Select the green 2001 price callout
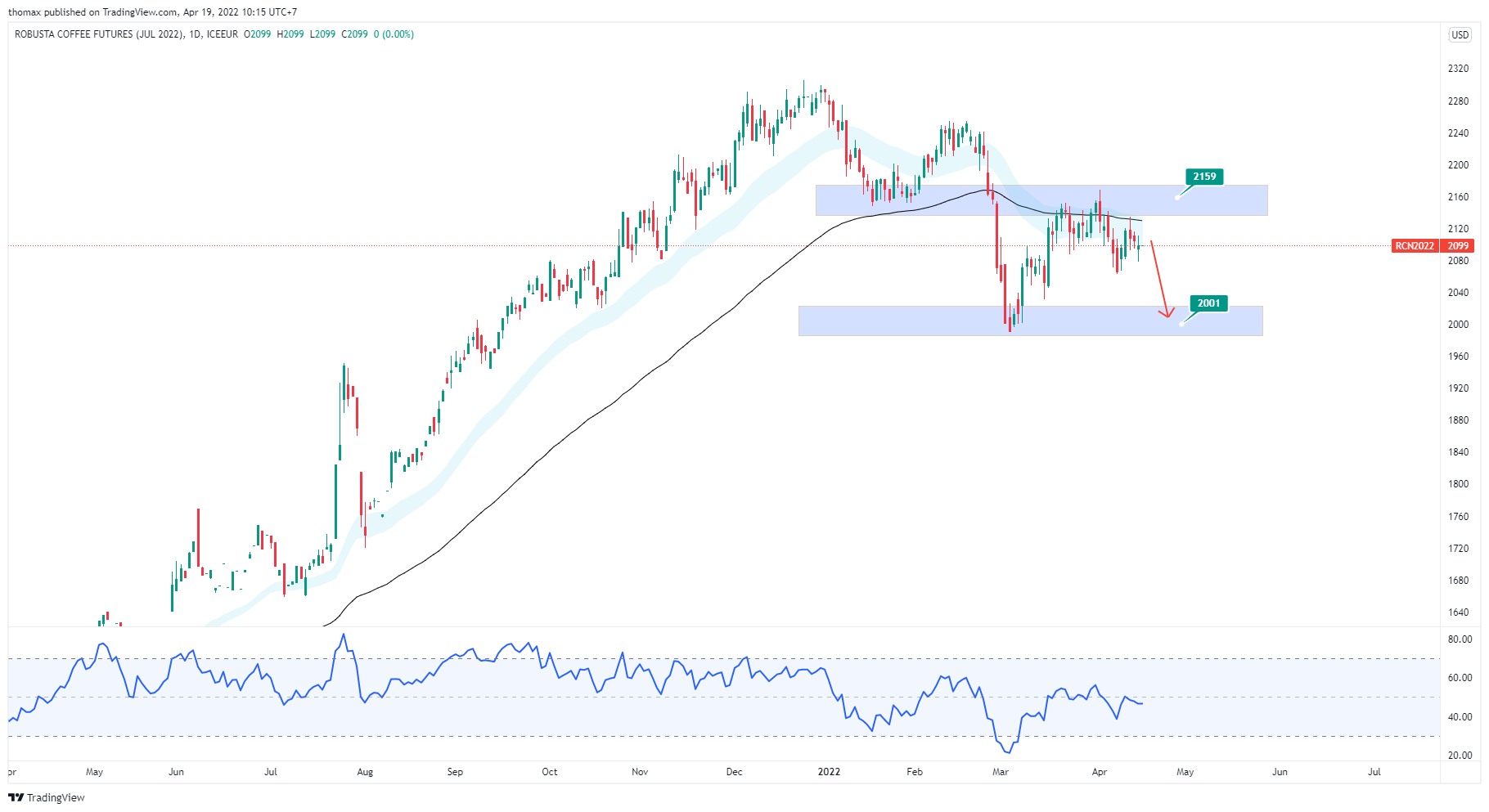This screenshot has width=1489, height=812. pos(1208,303)
